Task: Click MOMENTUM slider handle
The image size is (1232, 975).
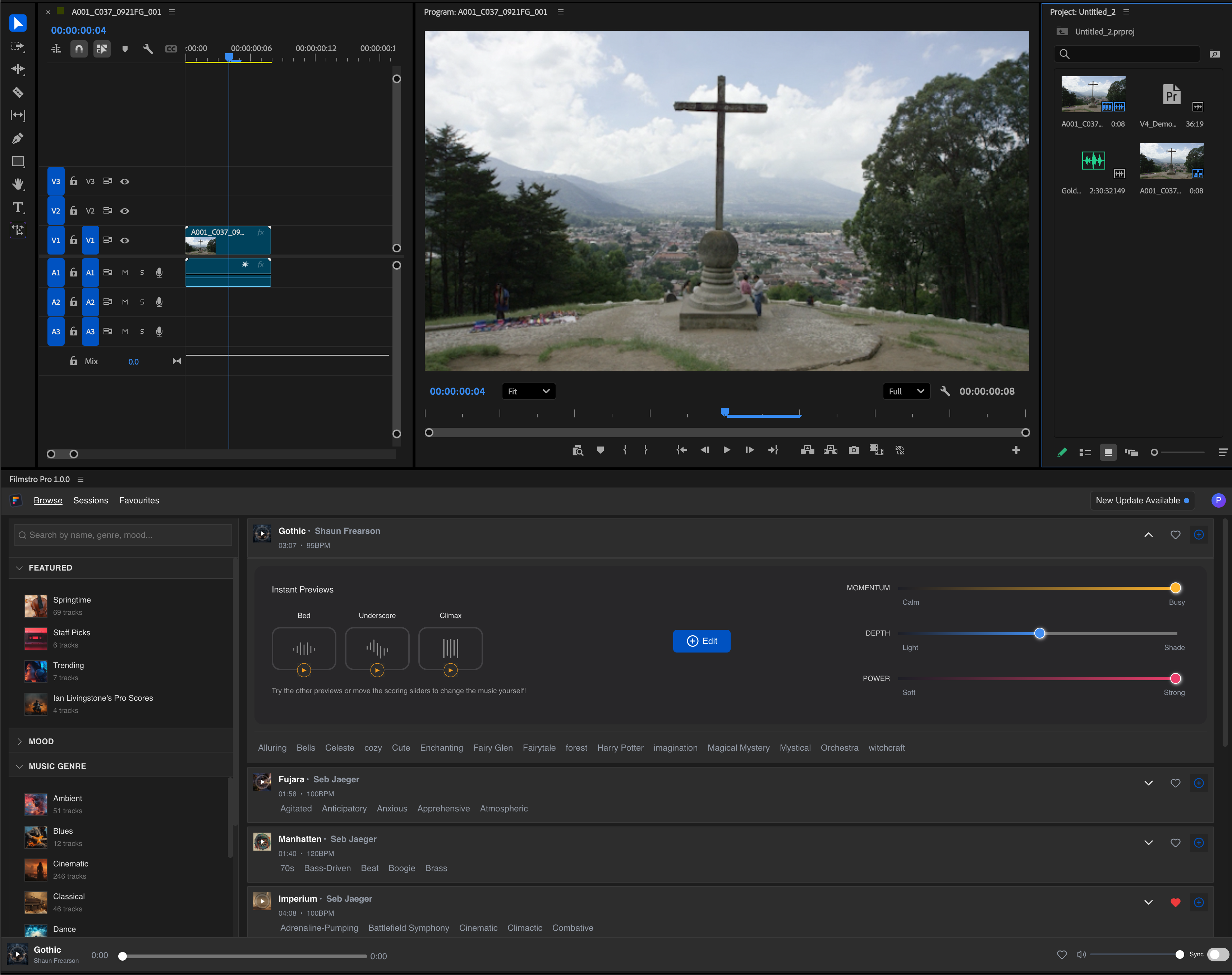Action: (x=1175, y=588)
